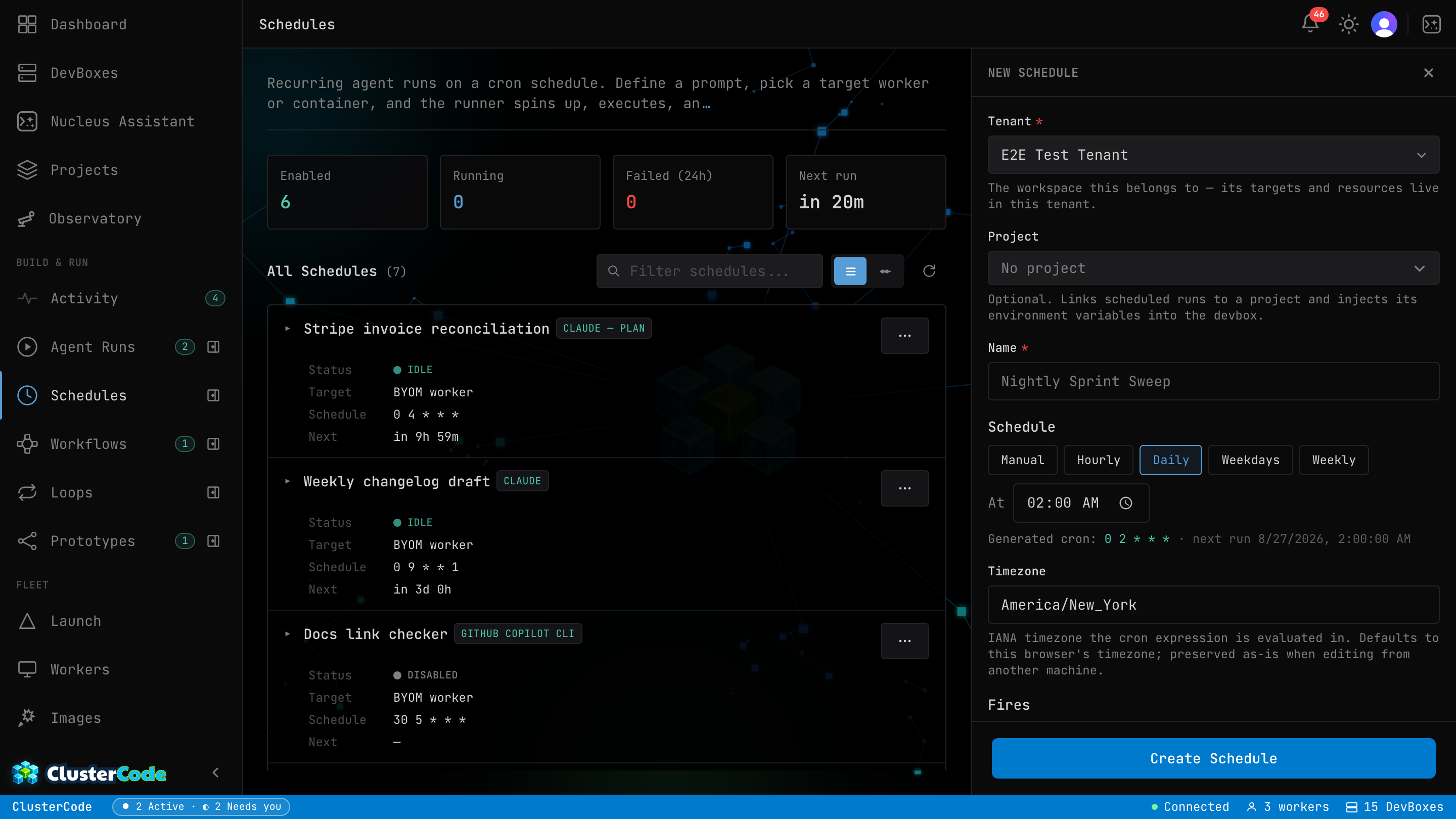This screenshot has height=819, width=1456.
Task: Click Create Schedule button
Action: click(x=1213, y=758)
